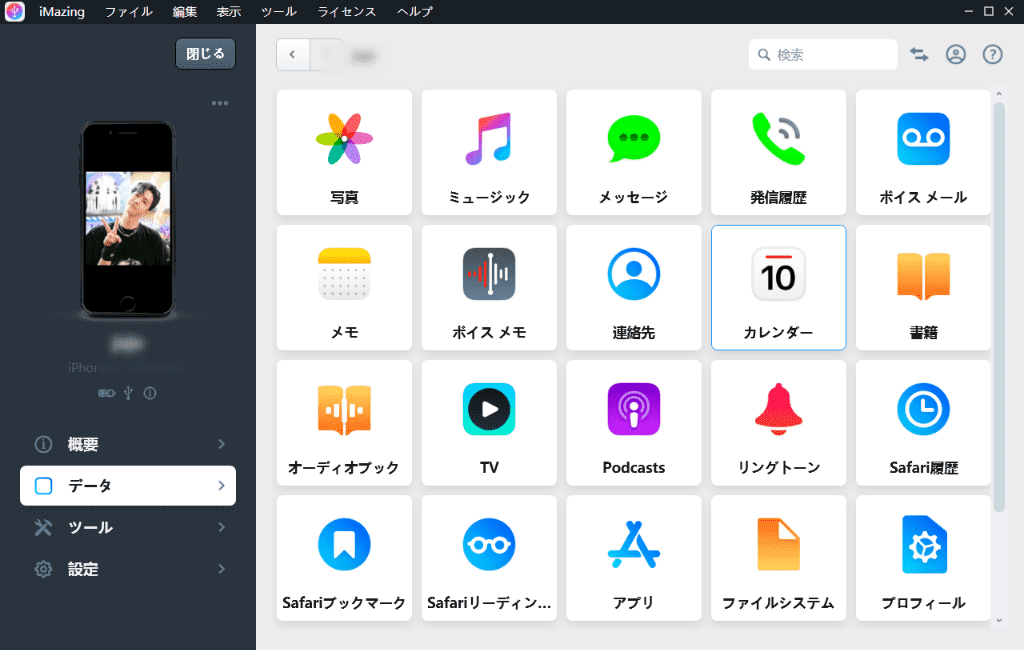This screenshot has height=650, width=1024.
Task: Open the ファイルシステム file system tile
Action: 778,558
